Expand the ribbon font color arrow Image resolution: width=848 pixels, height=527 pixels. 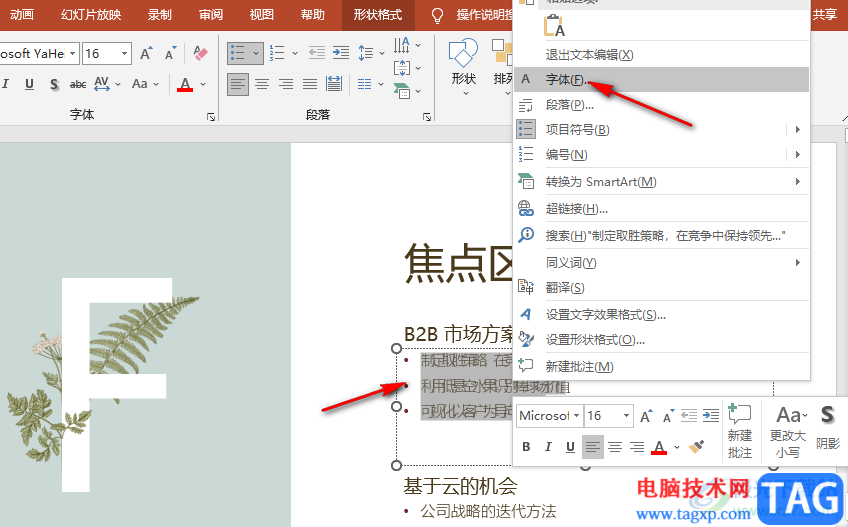[203, 84]
